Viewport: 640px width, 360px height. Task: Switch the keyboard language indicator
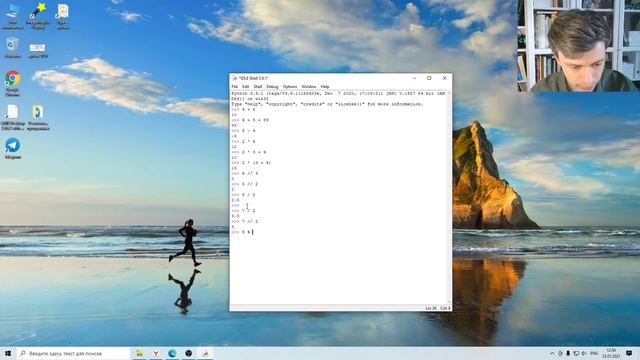click(594, 353)
